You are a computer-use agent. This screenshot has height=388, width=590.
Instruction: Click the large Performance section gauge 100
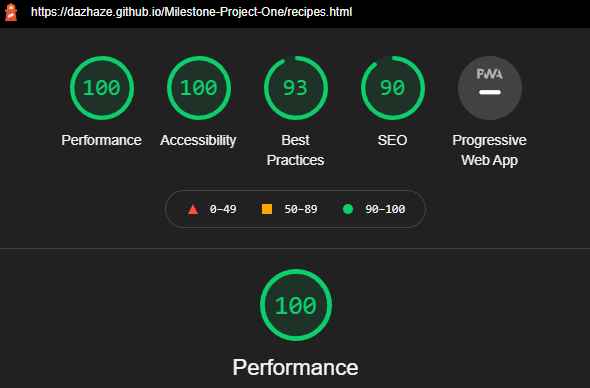[x=296, y=305]
